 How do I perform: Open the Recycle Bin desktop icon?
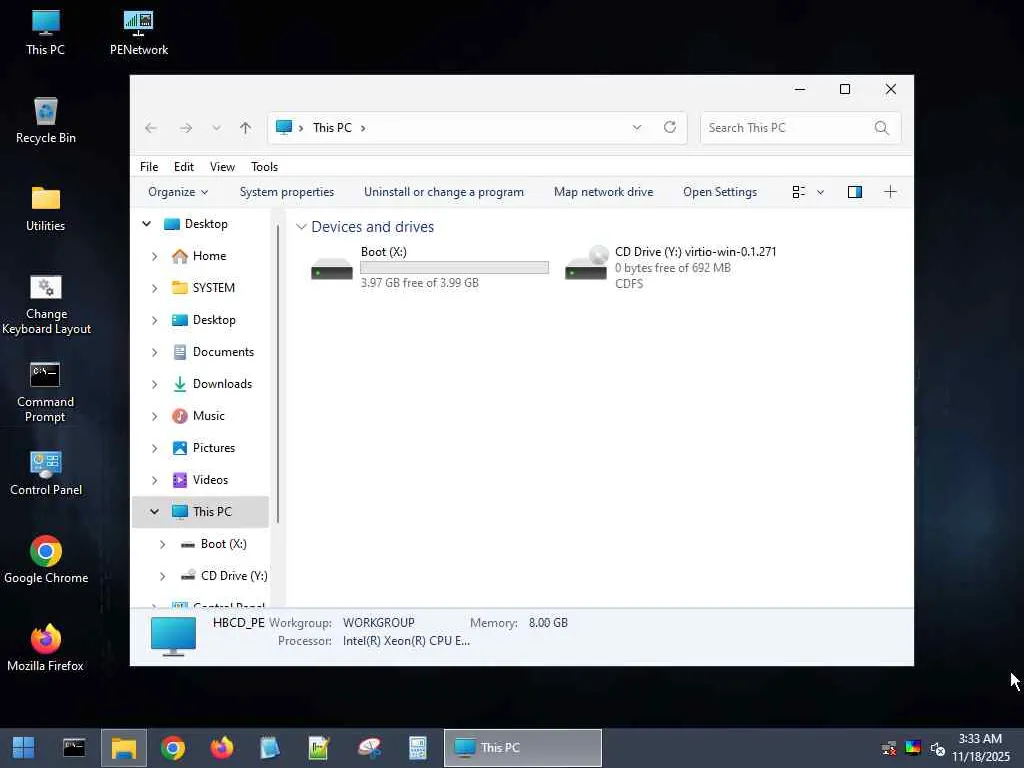click(x=46, y=121)
